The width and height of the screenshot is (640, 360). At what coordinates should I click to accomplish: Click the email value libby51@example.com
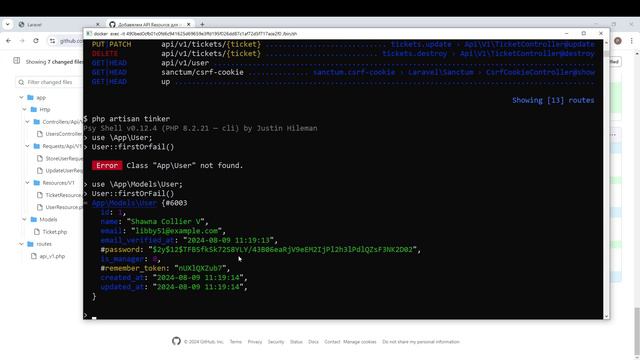point(176,231)
